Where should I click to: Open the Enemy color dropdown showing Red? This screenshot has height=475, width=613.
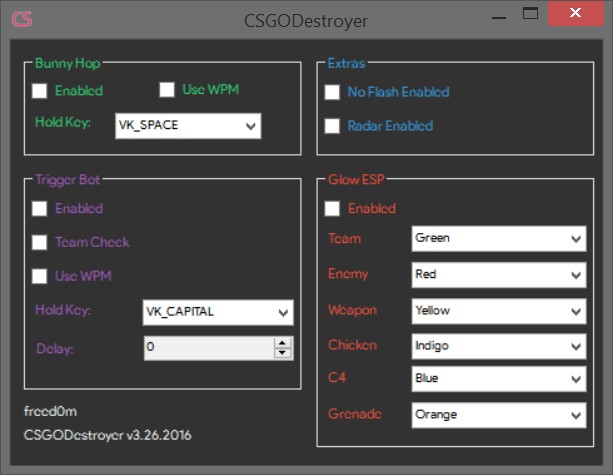coord(499,275)
